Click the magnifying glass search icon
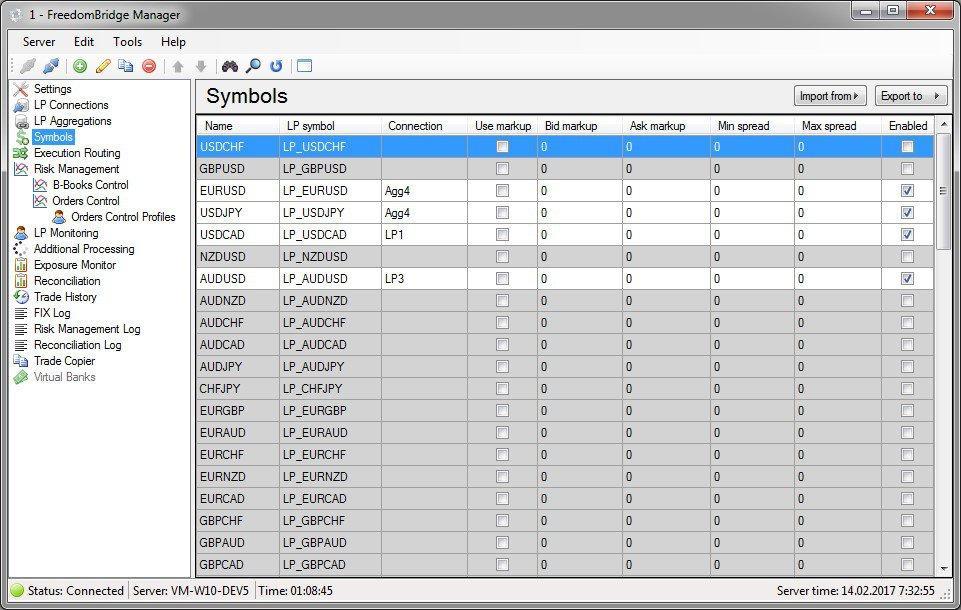961x610 pixels. (x=253, y=66)
